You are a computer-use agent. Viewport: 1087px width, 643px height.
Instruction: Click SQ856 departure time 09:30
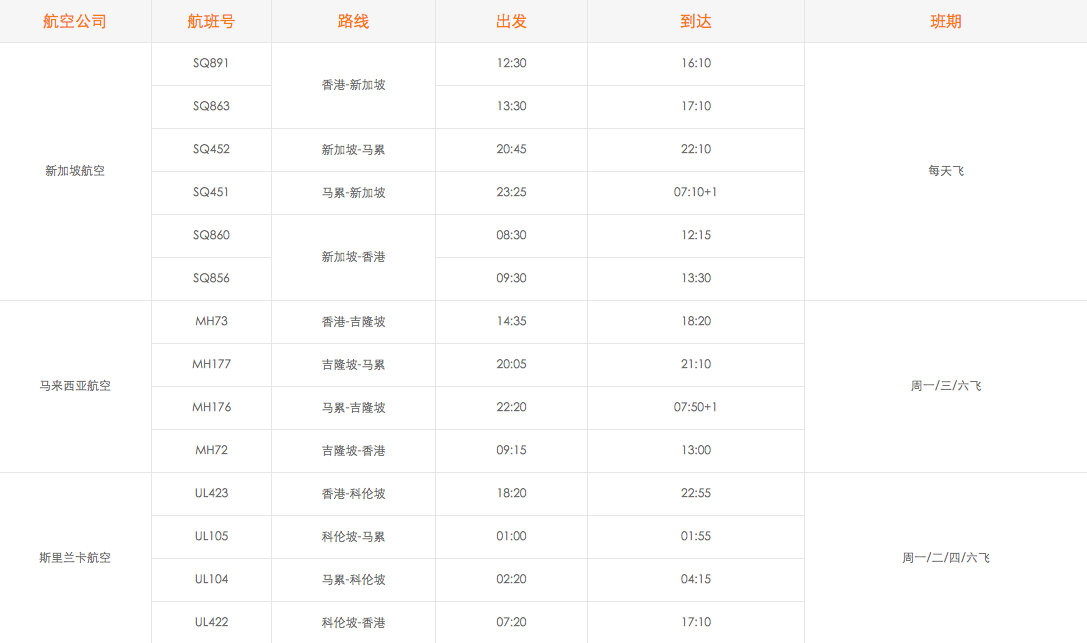click(512, 278)
